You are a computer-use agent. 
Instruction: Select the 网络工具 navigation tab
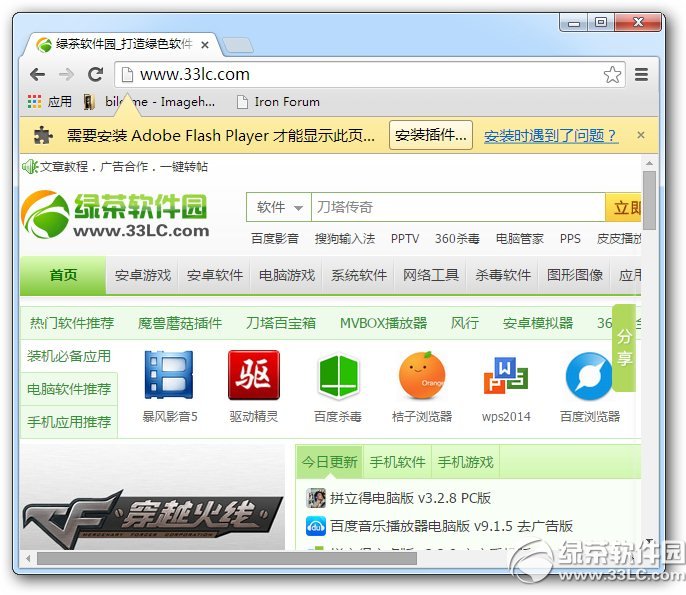point(430,275)
